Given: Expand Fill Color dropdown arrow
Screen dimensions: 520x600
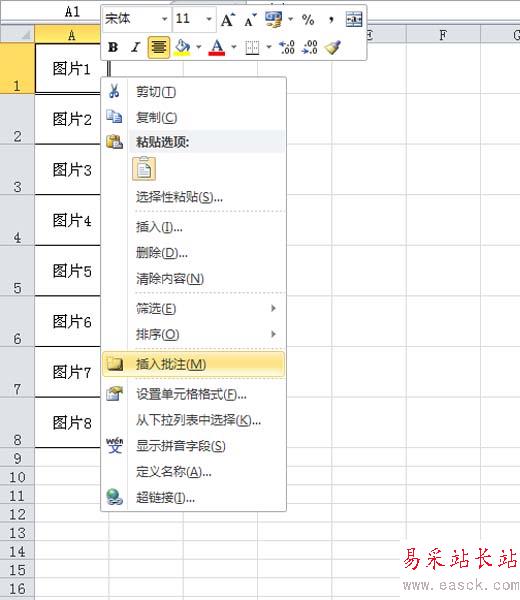Looking at the screenshot, I should tap(199, 47).
